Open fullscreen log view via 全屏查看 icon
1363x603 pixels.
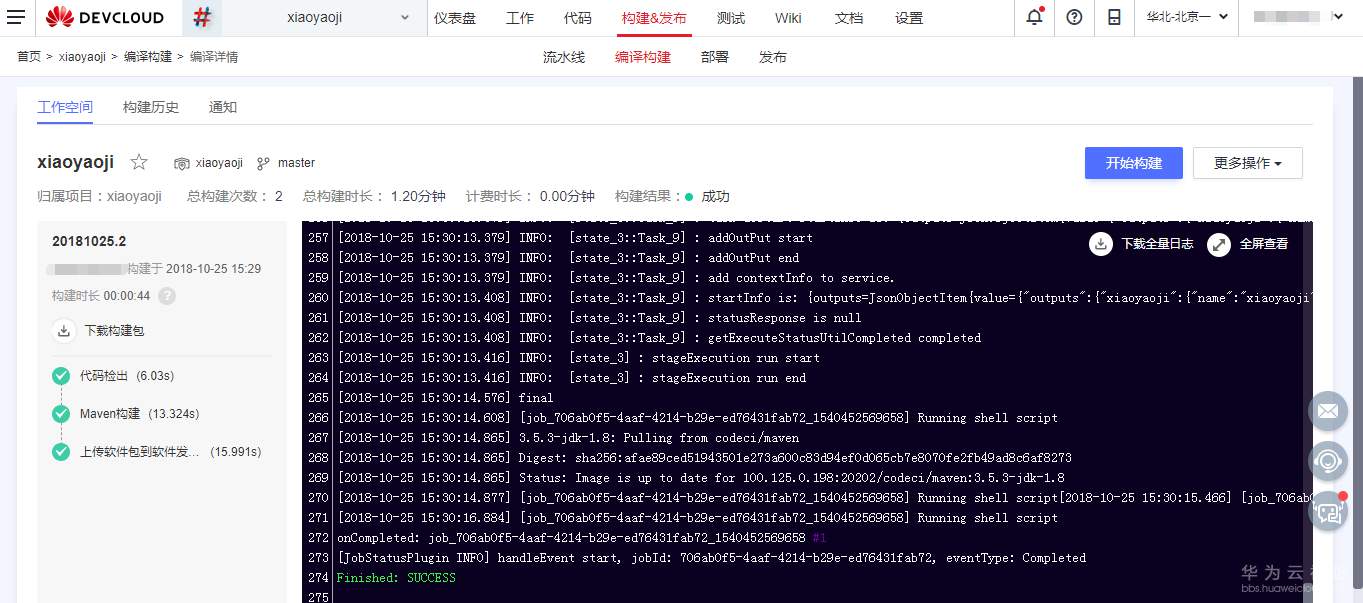pyautogui.click(x=1218, y=244)
